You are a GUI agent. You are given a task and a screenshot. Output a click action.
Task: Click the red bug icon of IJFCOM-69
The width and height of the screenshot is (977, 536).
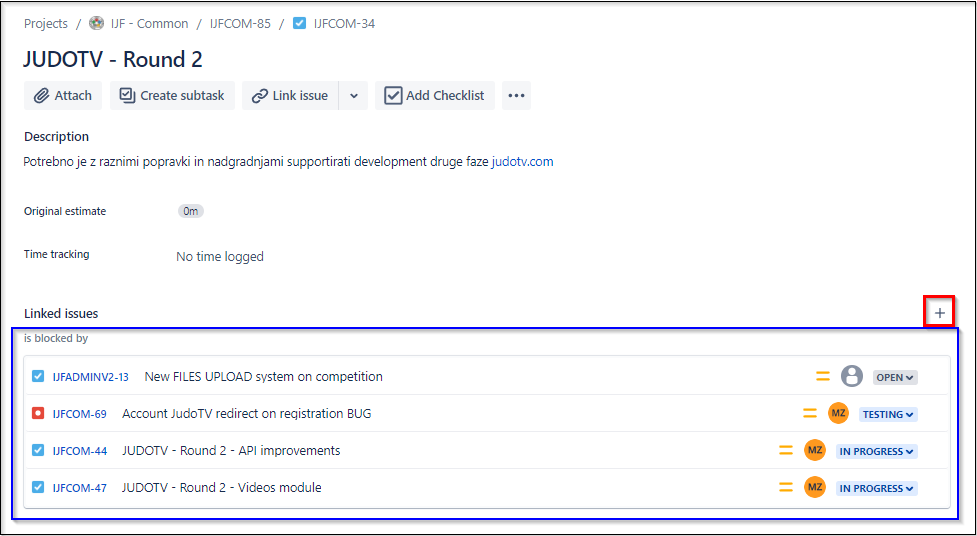pos(38,413)
